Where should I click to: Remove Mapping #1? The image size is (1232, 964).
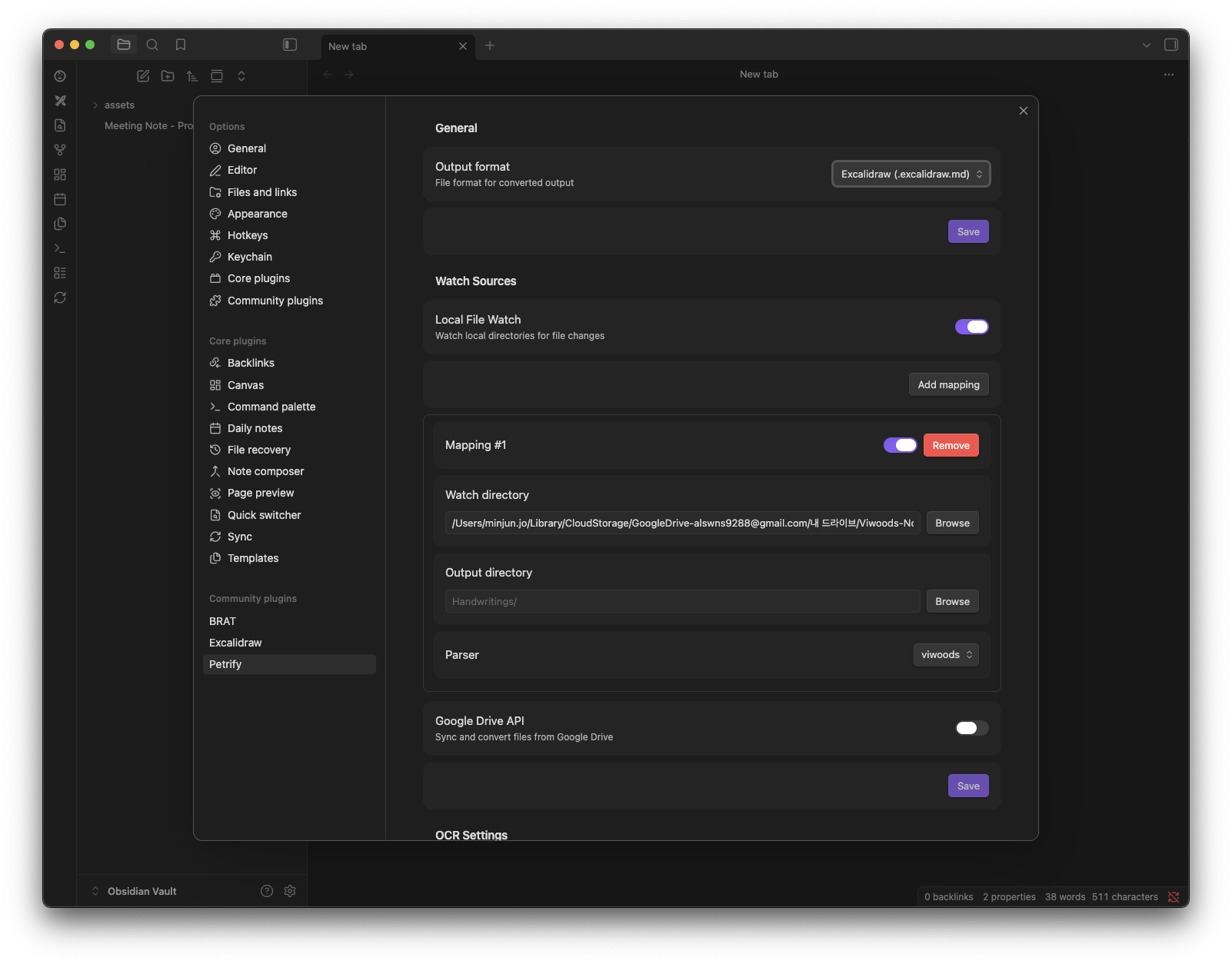click(951, 445)
